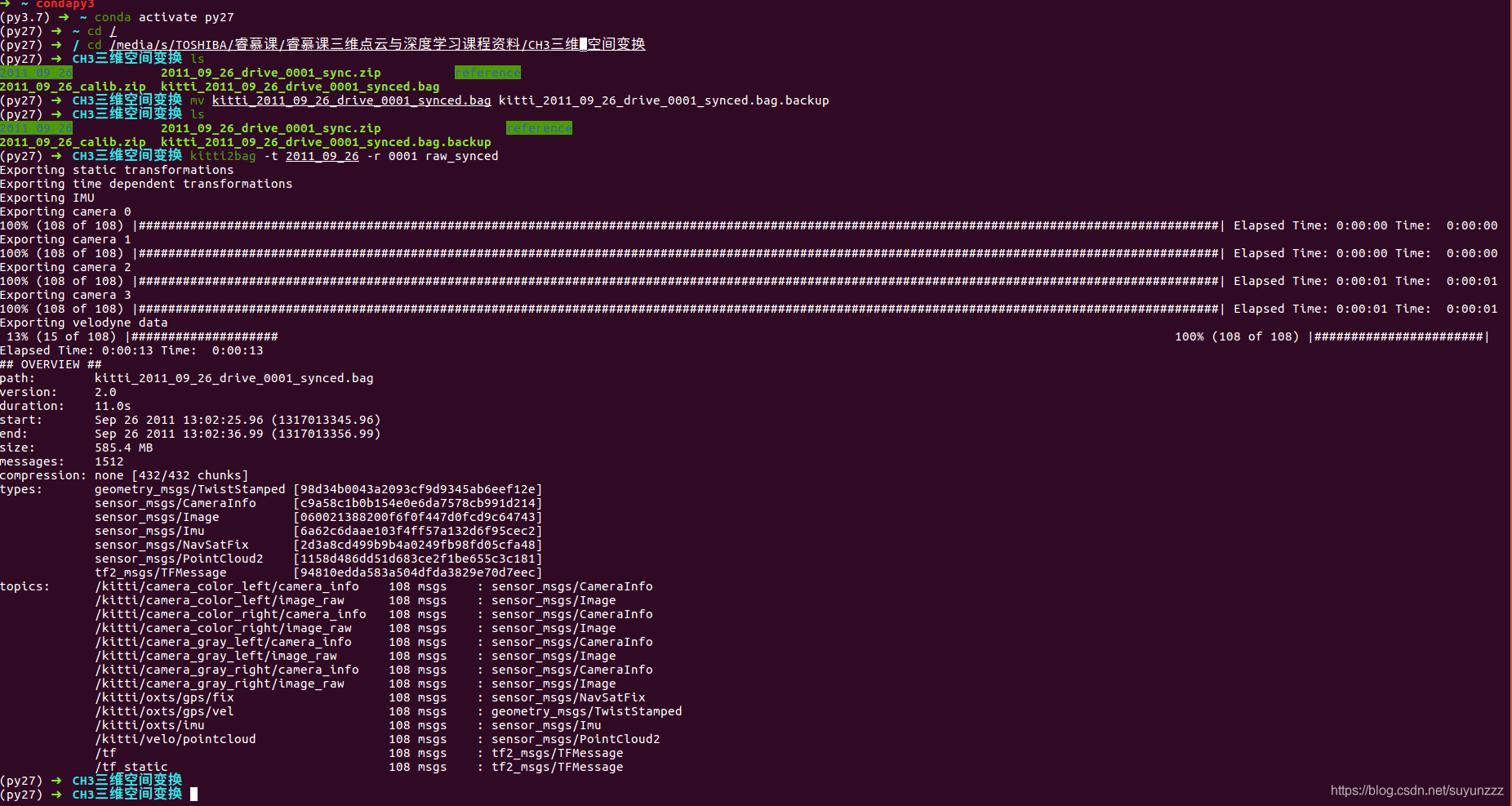The width and height of the screenshot is (1512, 806).
Task: Click topic /kitti/oxts/gps/fix
Action: pyautogui.click(x=164, y=697)
